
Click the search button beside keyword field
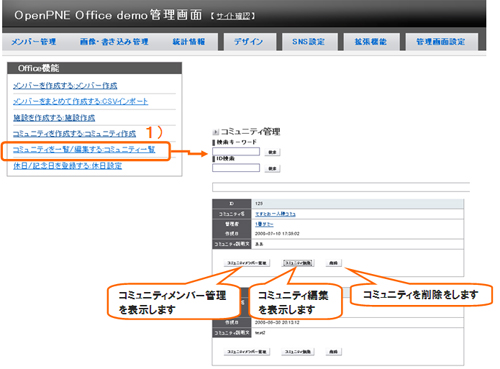272,152
